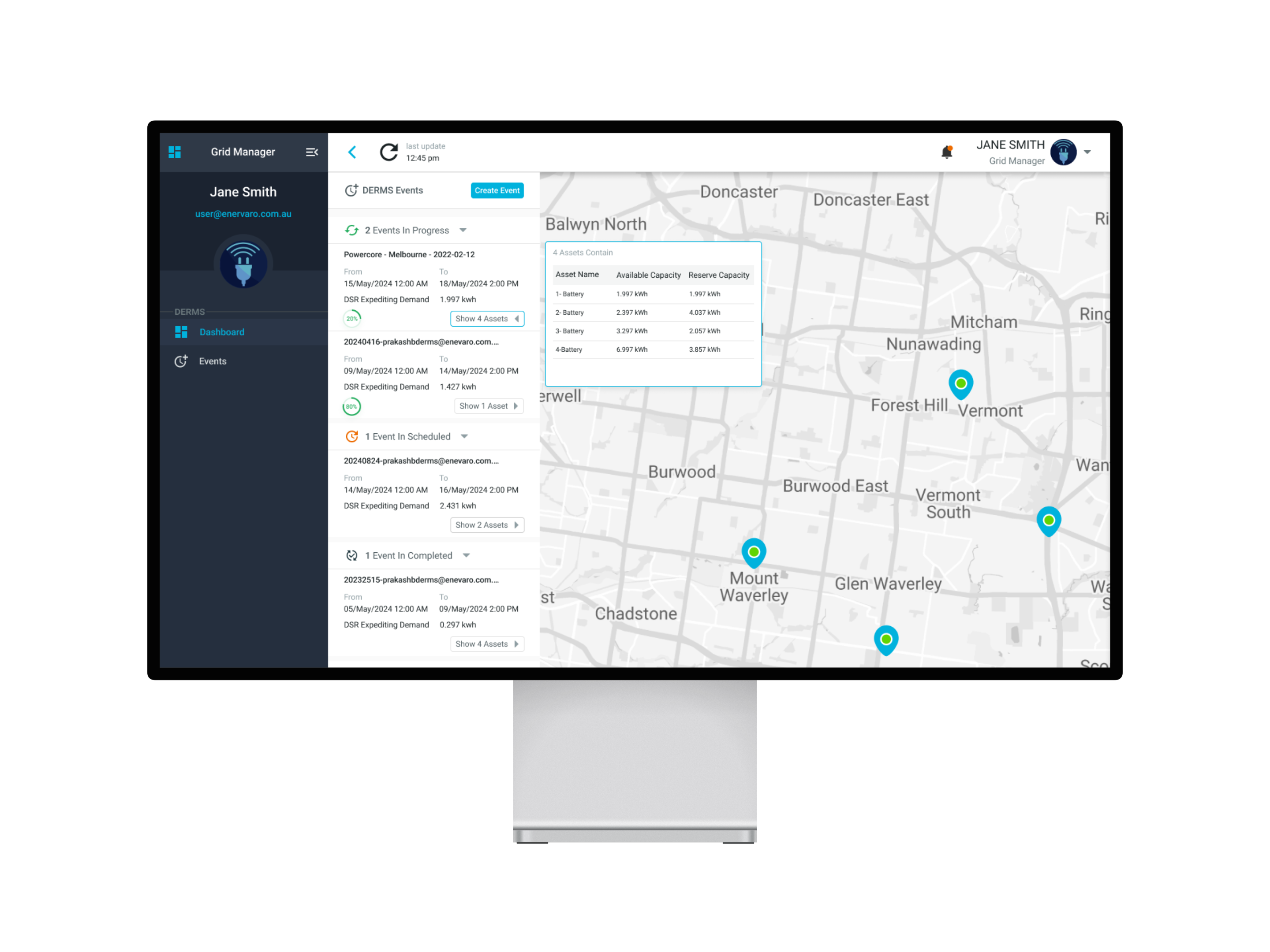Toggle Show 1 Asset panel

click(489, 406)
